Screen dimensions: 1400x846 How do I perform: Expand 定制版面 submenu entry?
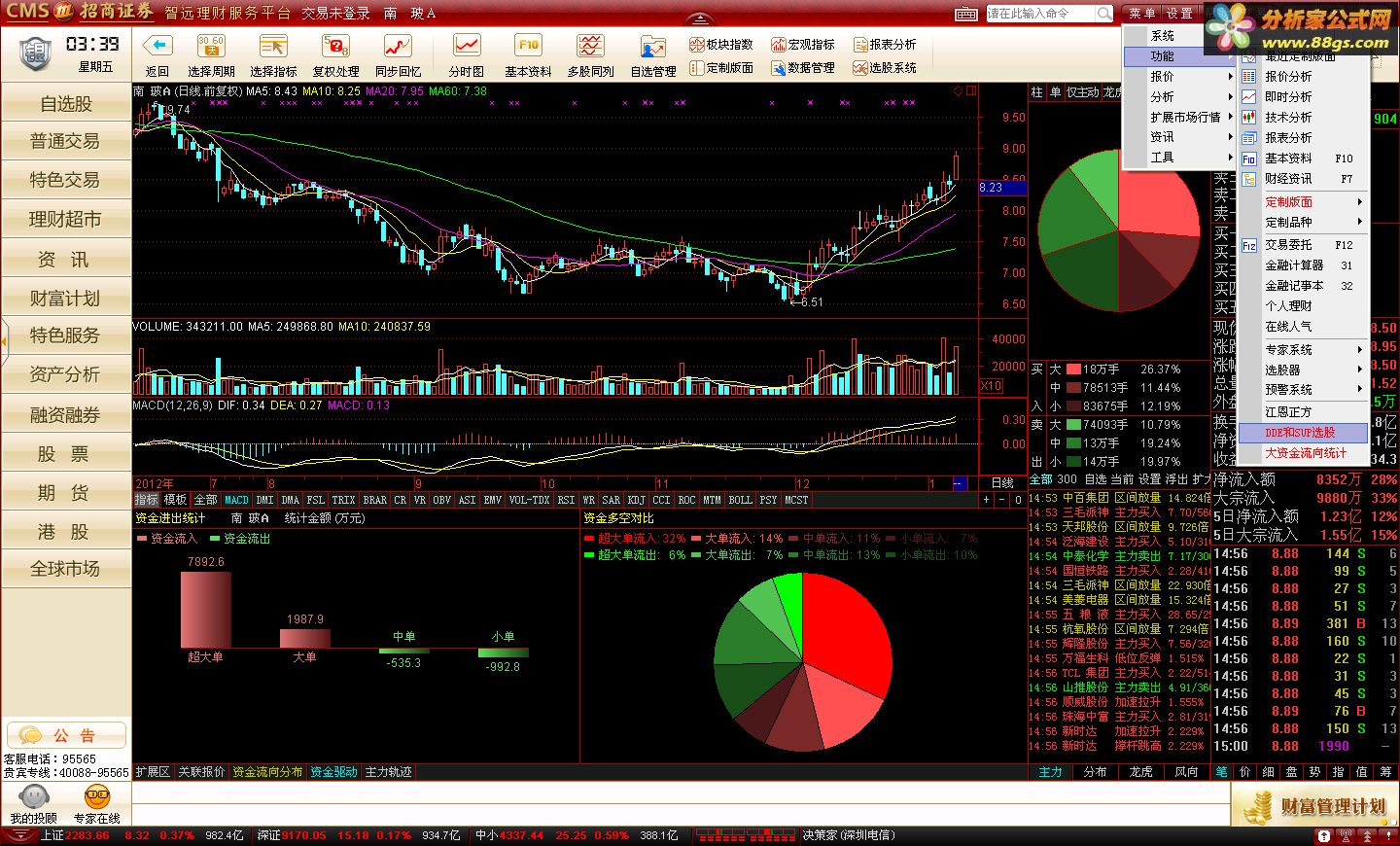(1303, 201)
